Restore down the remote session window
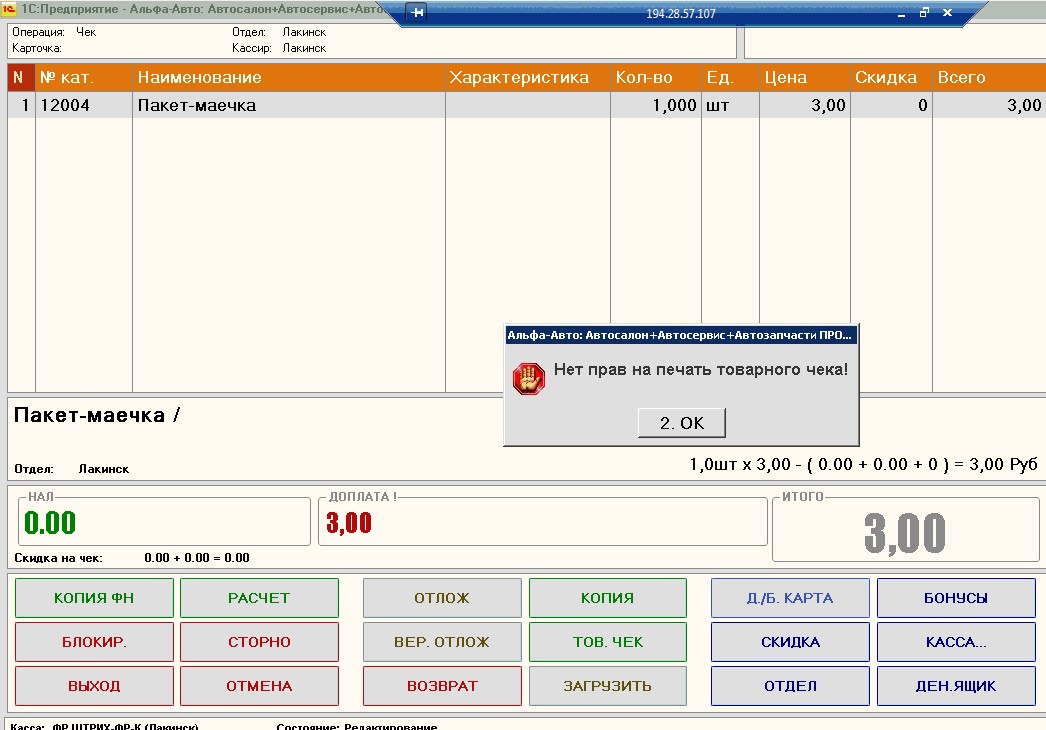The width and height of the screenshot is (1046, 730). (x=924, y=13)
